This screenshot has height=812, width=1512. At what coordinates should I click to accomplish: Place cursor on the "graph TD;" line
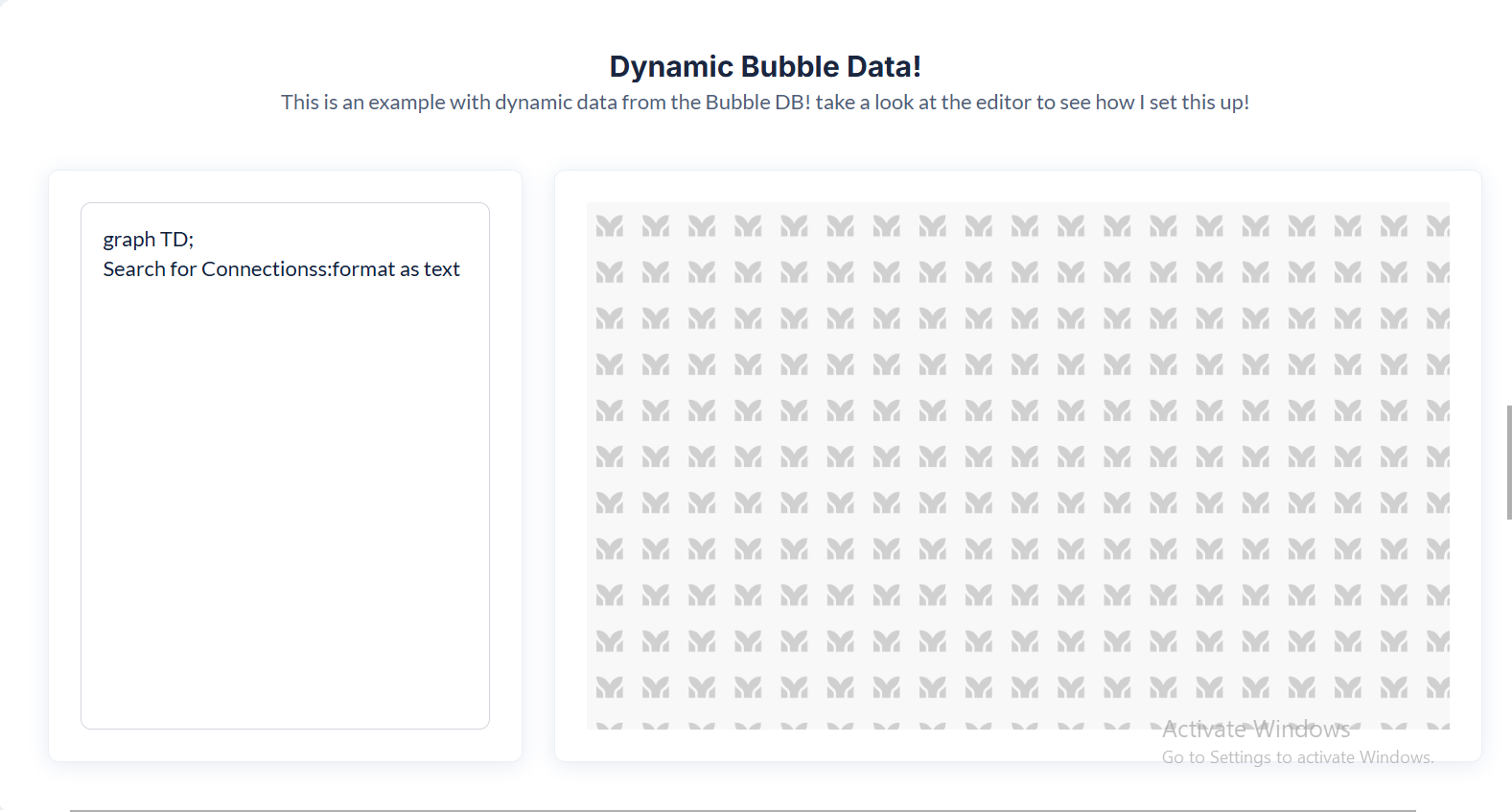point(149,240)
